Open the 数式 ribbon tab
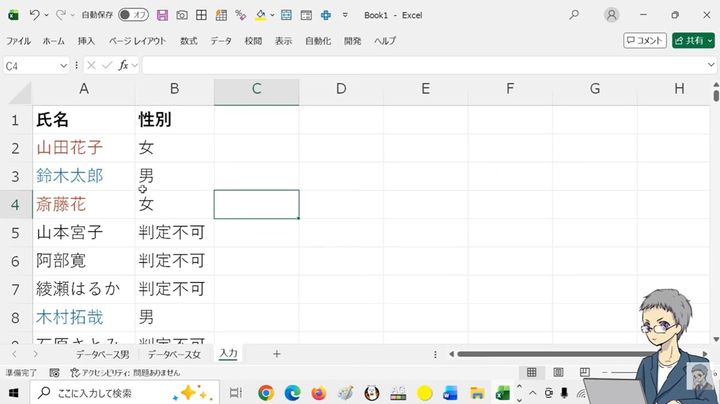 pos(188,41)
